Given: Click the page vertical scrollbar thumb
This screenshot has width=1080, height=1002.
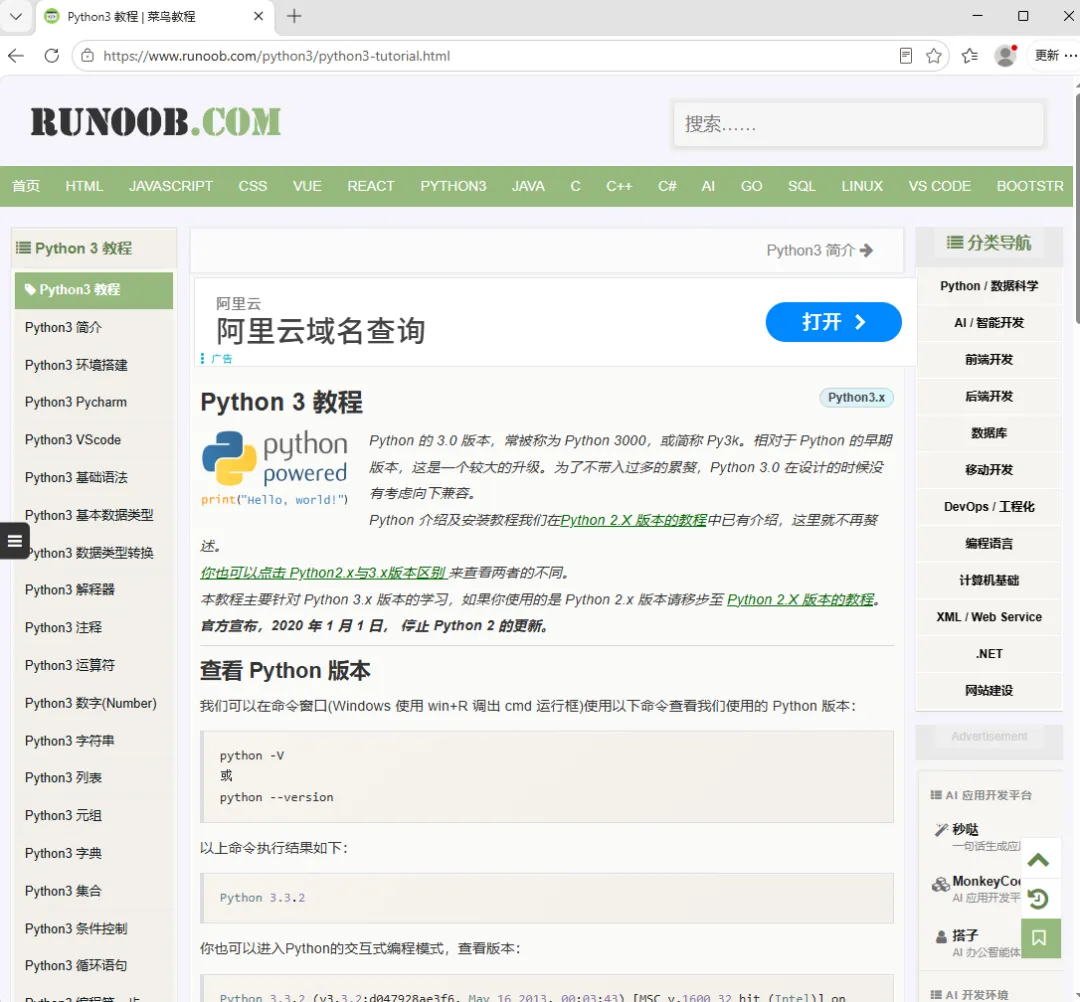Looking at the screenshot, I should (x=1076, y=208).
